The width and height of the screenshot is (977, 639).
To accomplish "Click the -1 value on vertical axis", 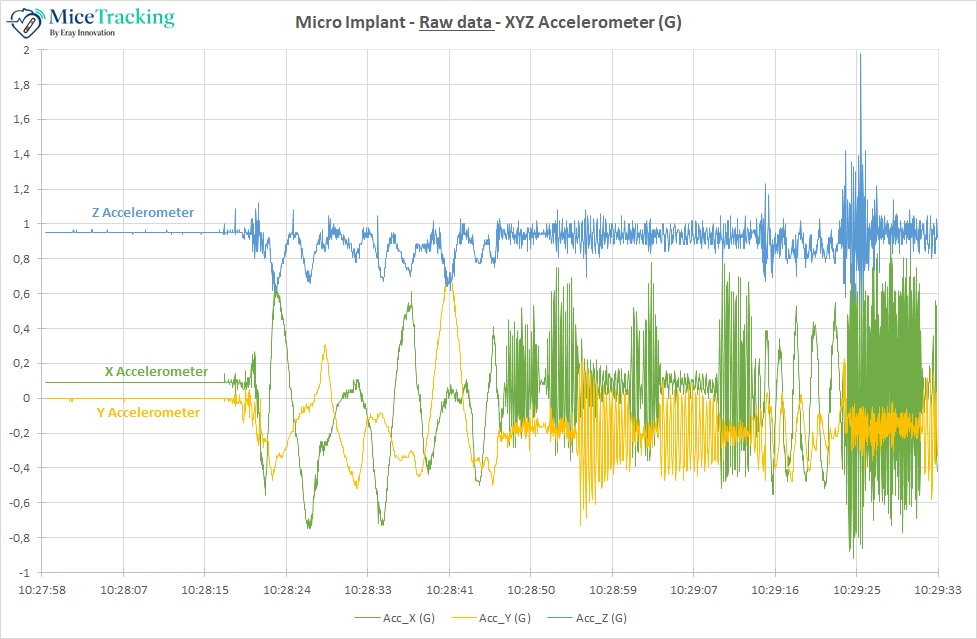I will [x=24, y=572].
